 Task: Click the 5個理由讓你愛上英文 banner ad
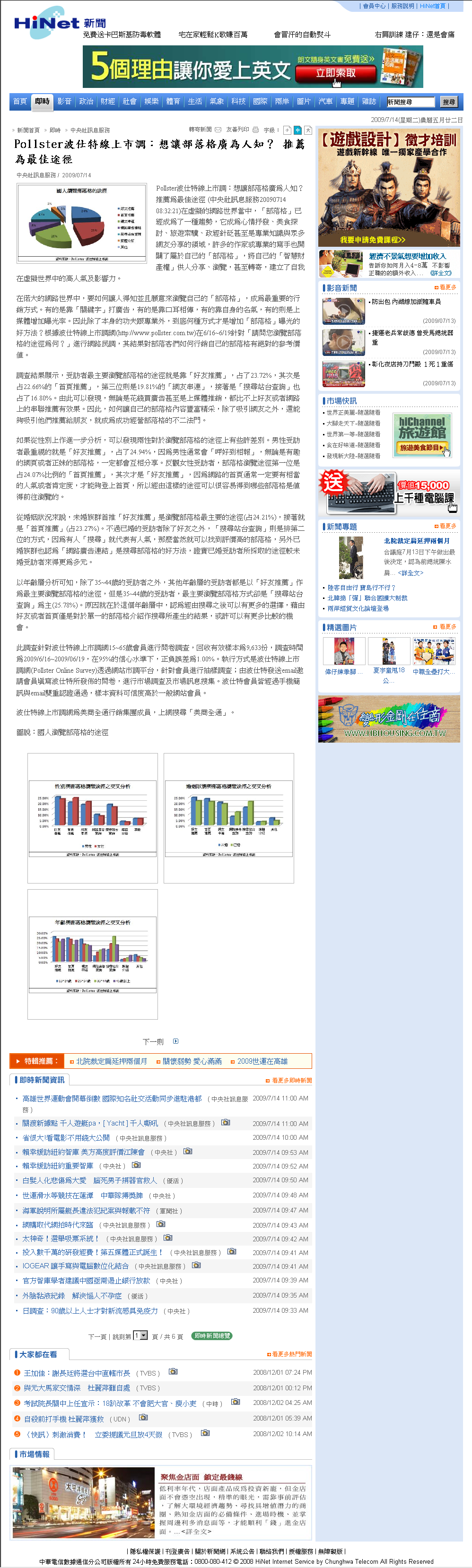tap(253, 67)
